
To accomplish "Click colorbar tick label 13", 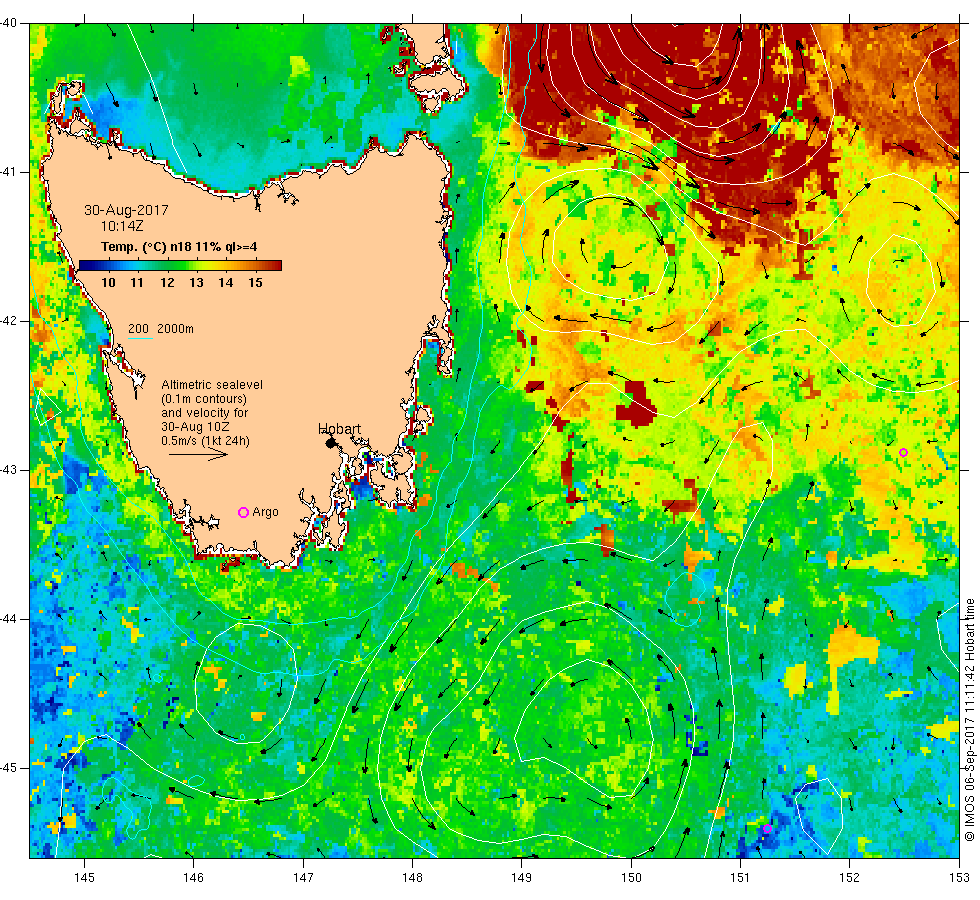I will (196, 282).
